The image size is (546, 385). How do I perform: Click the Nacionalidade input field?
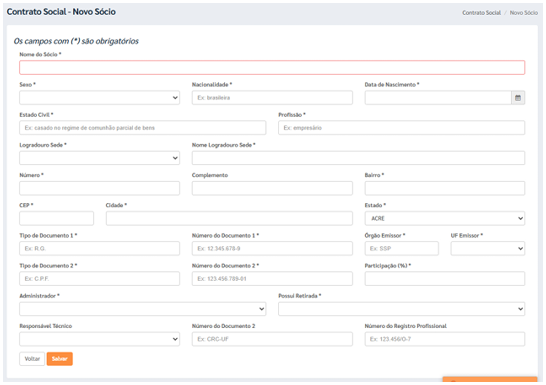[272, 98]
